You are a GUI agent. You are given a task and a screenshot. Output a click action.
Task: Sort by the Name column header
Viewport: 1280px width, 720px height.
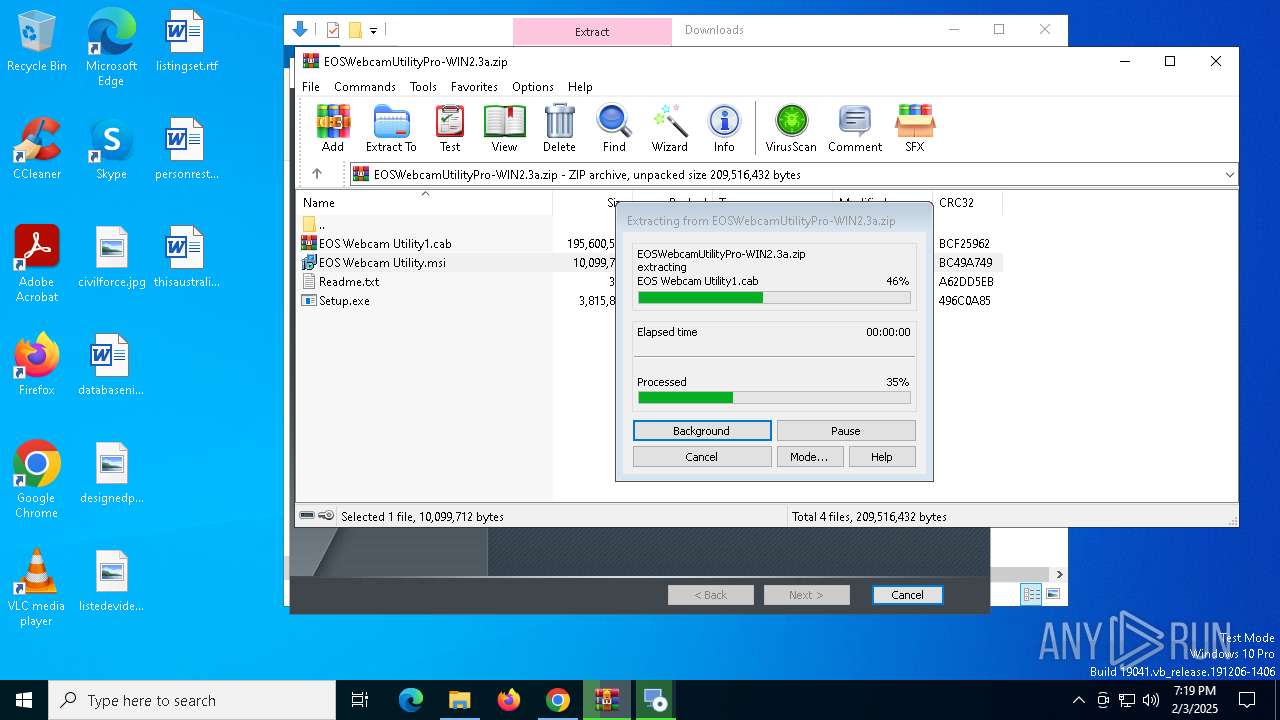pyautogui.click(x=424, y=203)
